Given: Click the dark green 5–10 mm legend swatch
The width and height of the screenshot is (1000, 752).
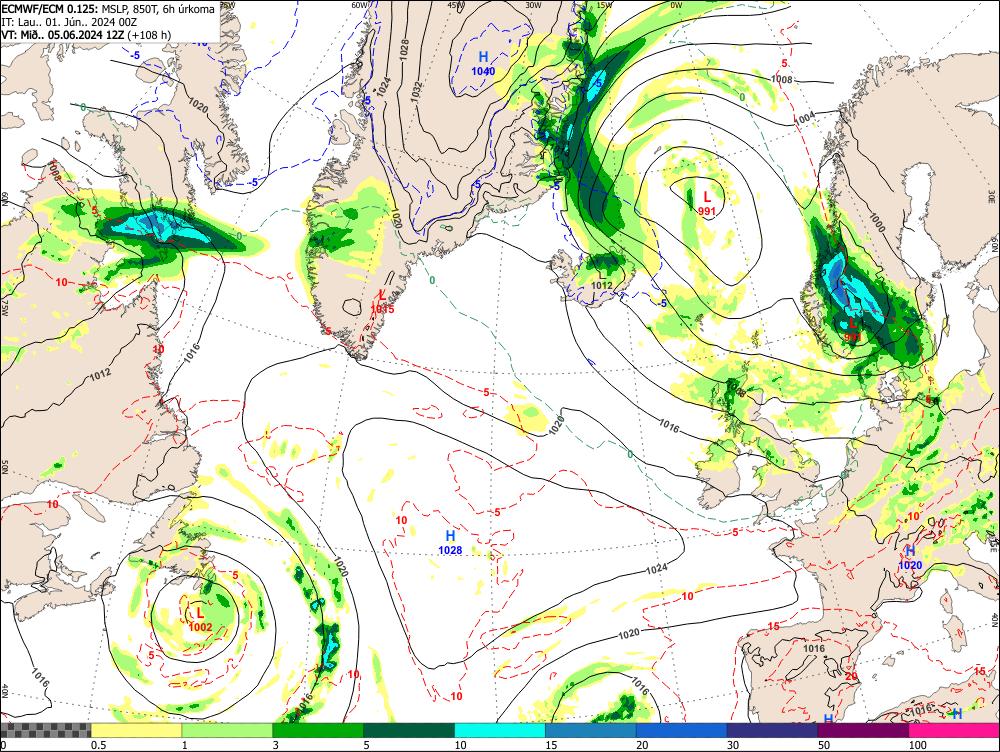Looking at the screenshot, I should pos(409,730).
